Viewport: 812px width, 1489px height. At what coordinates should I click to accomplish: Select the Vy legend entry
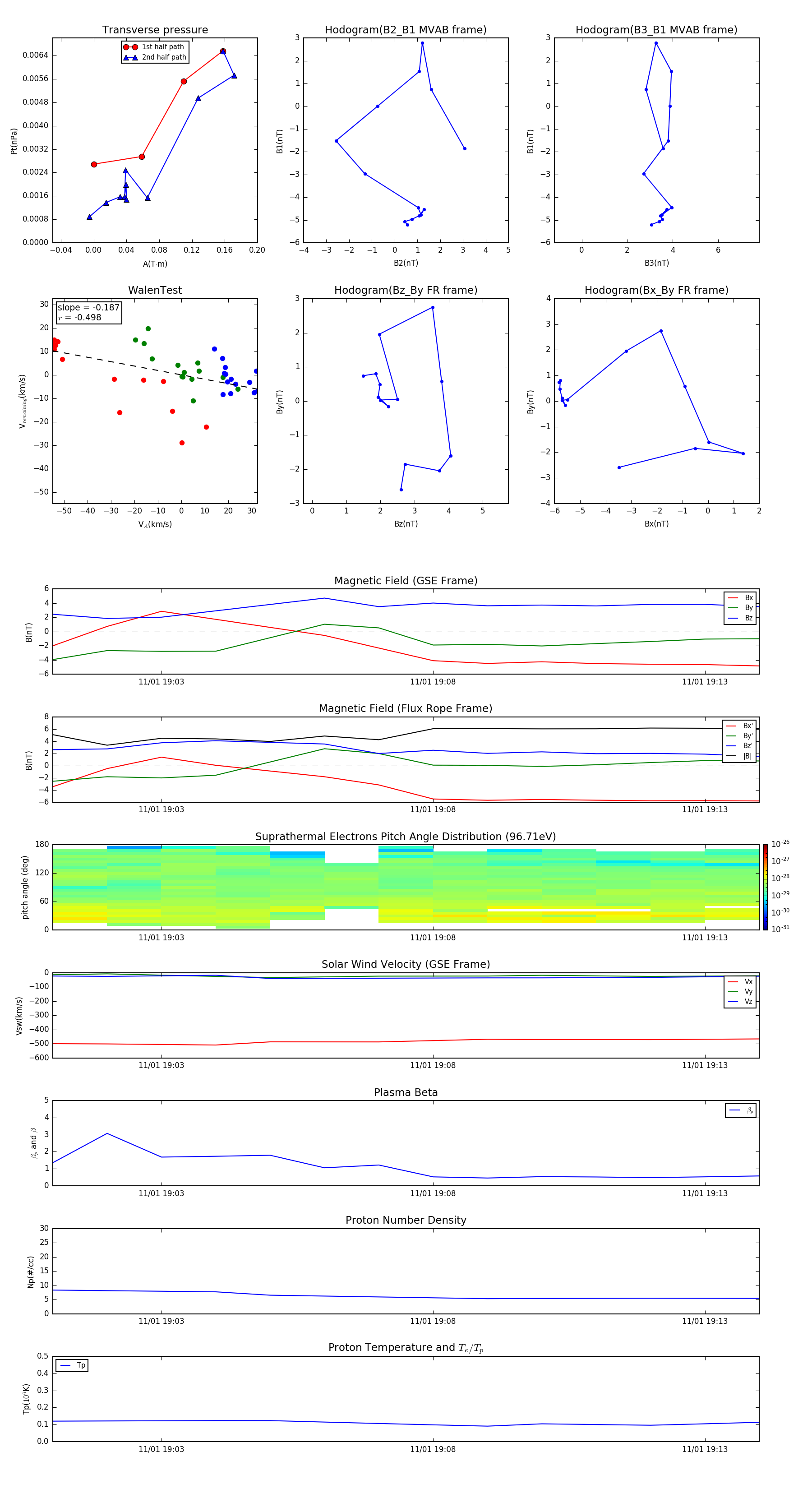pyautogui.click(x=740, y=991)
